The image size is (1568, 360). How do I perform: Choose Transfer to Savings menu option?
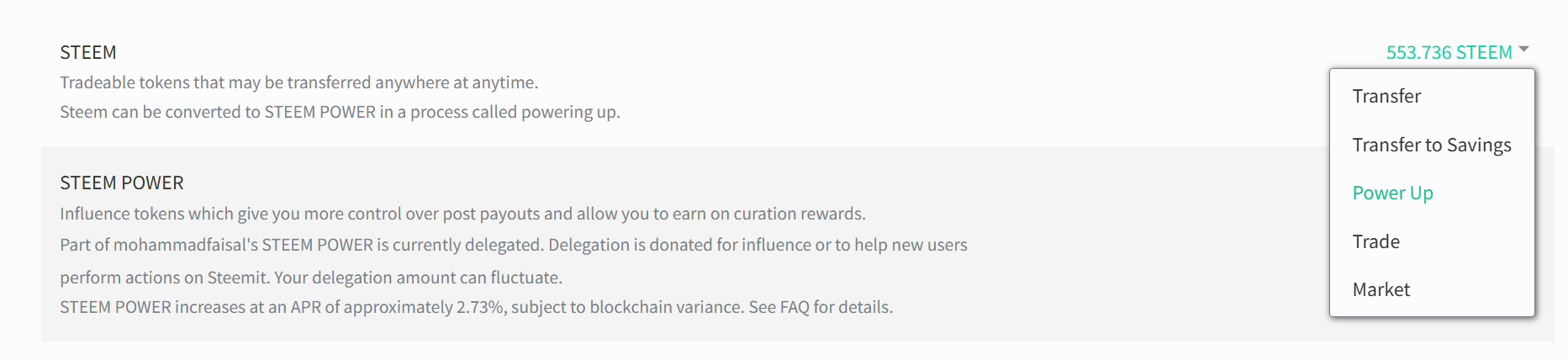point(1431,145)
